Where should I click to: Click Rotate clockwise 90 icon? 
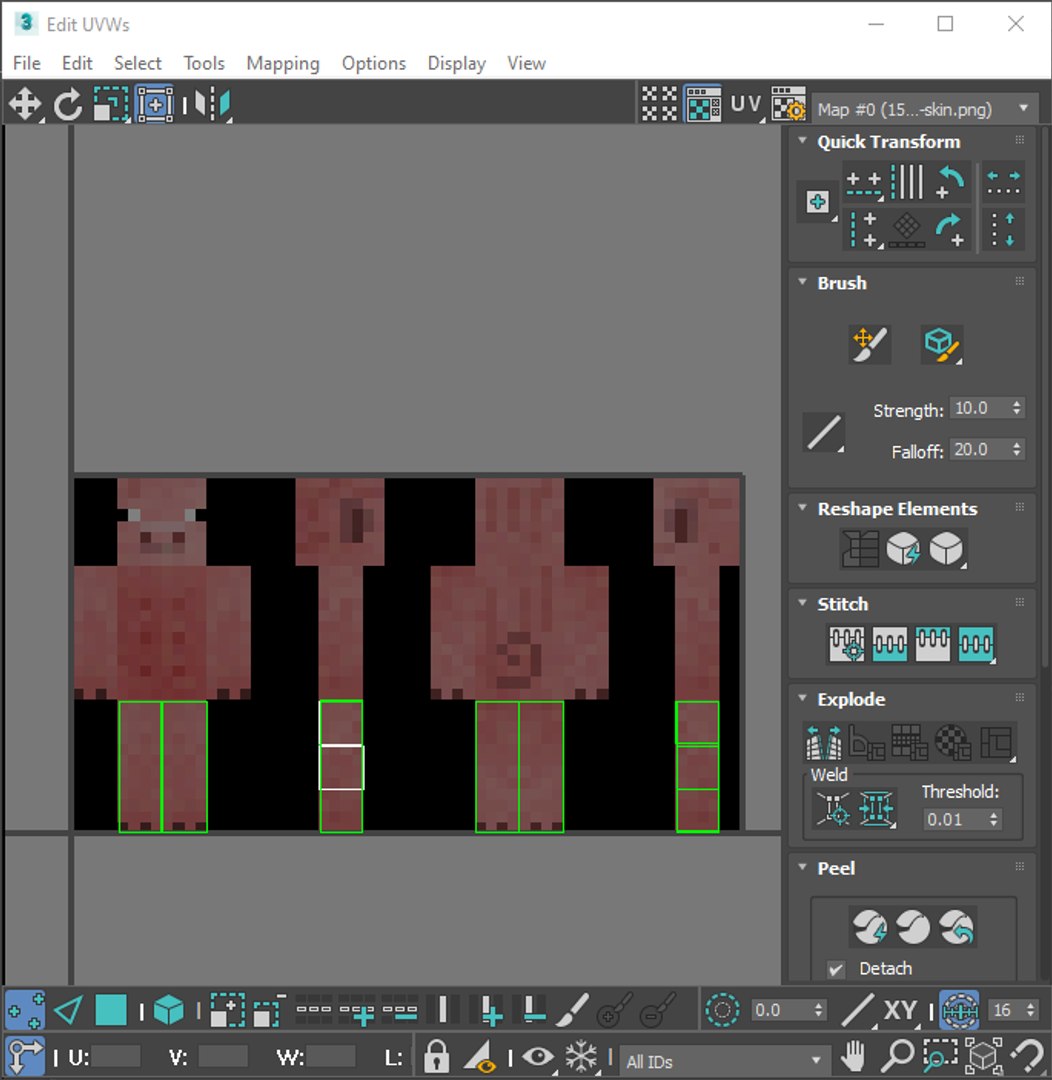pos(951,229)
